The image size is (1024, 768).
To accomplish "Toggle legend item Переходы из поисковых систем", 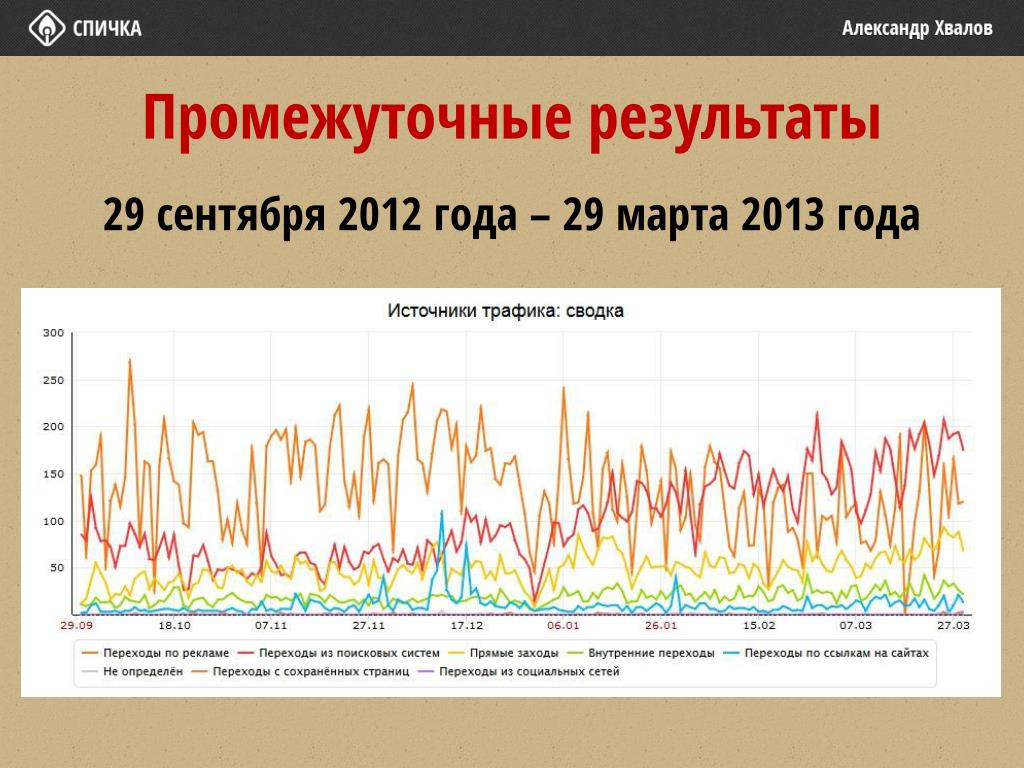I will coord(339,653).
